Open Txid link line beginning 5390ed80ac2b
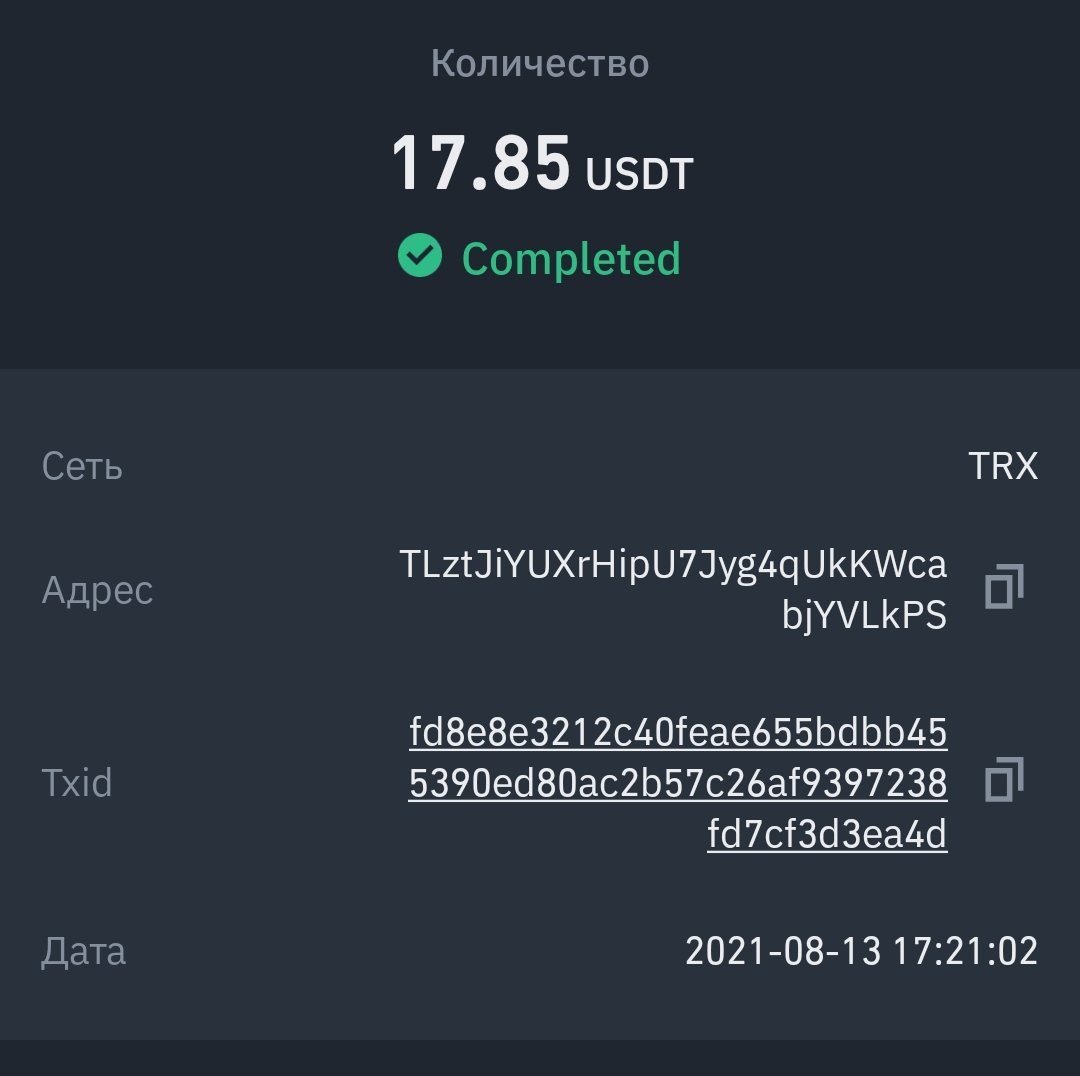 click(678, 783)
